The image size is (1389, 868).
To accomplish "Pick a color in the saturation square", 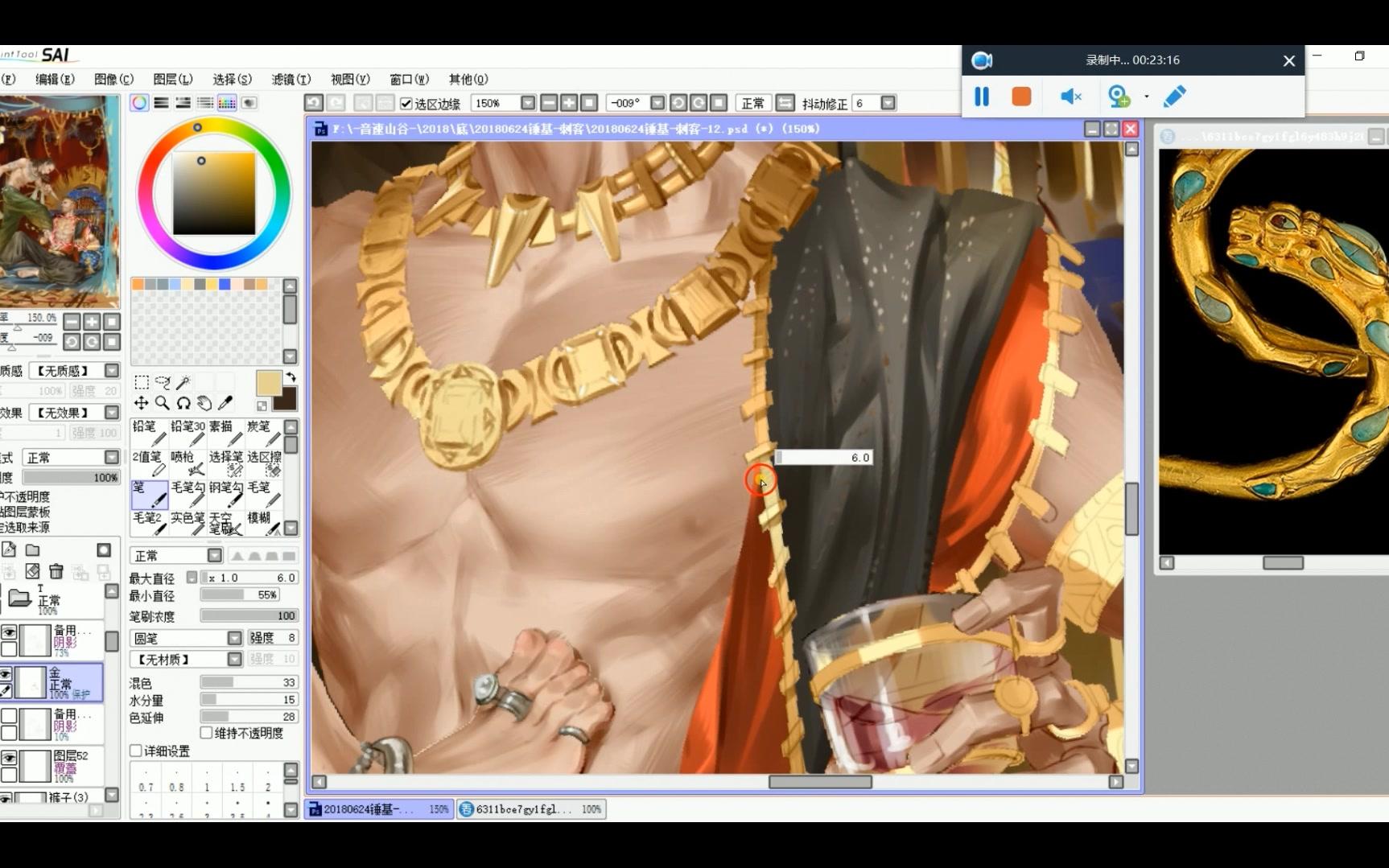I will [215, 194].
